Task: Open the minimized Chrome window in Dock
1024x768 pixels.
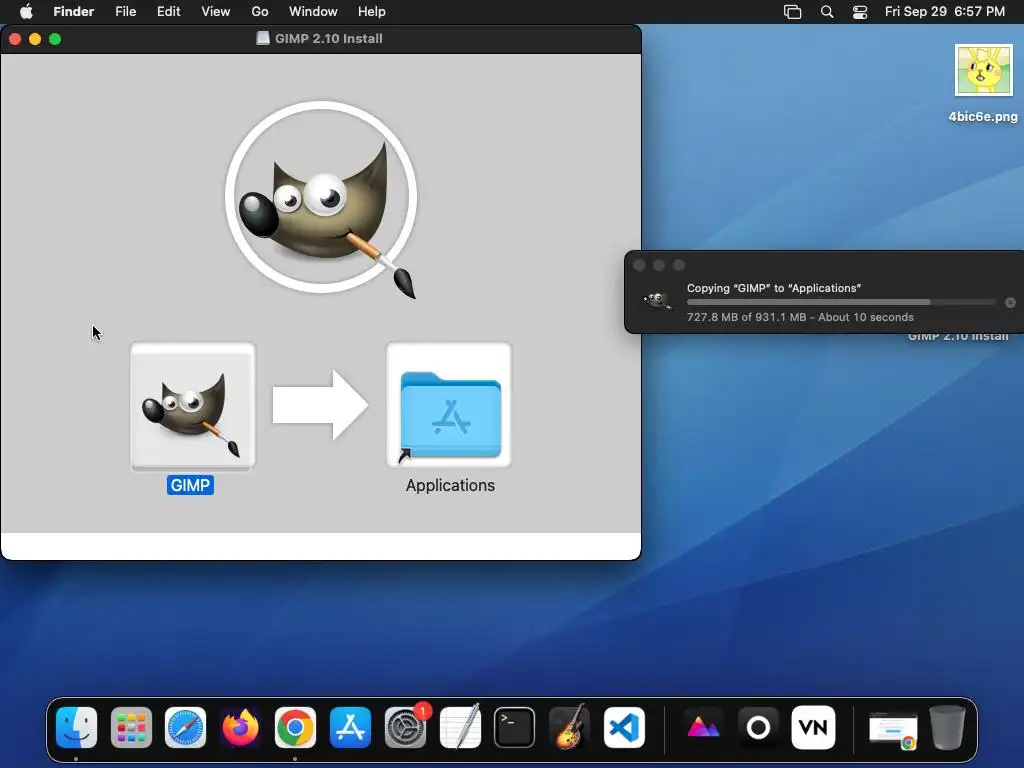Action: tap(893, 730)
